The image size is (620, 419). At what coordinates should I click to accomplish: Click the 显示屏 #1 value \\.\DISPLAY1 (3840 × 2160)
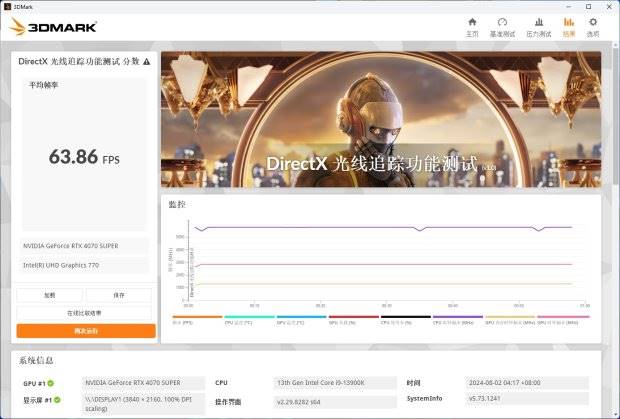click(143, 404)
